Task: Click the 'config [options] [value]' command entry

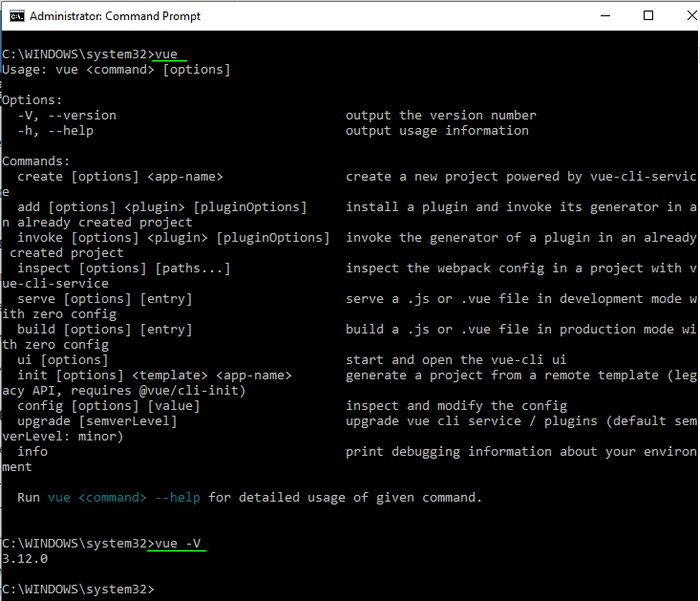Action: tap(108, 406)
